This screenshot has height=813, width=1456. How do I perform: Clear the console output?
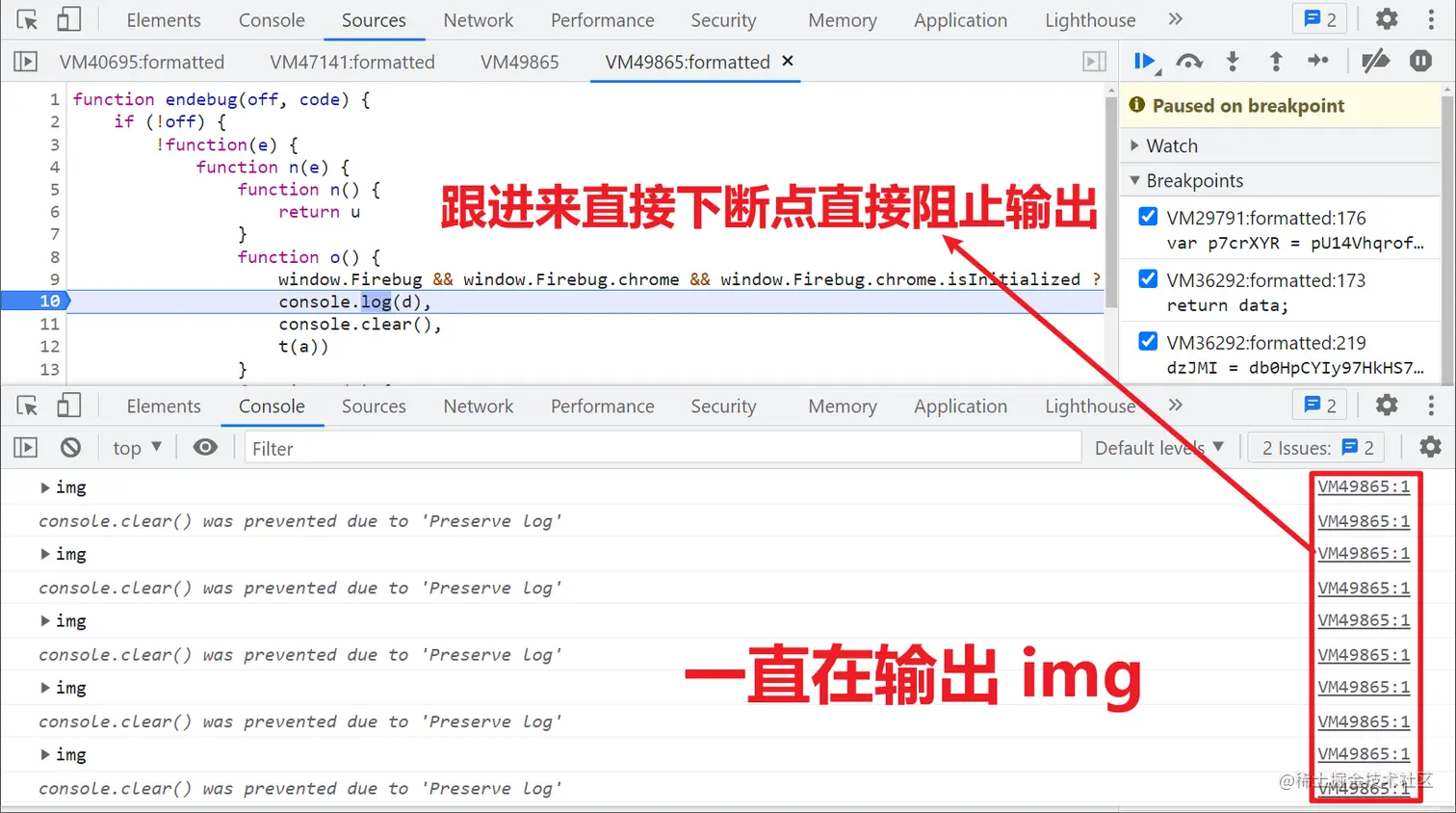pos(70,448)
